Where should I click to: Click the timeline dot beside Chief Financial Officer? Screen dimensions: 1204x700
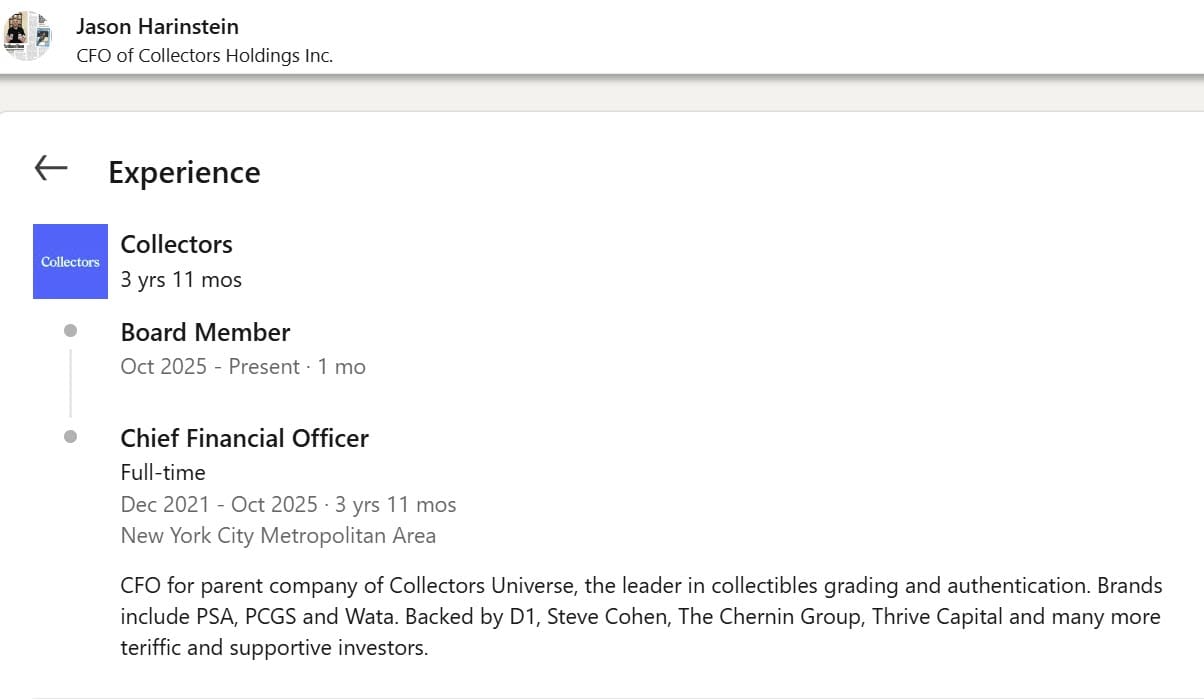click(x=70, y=436)
